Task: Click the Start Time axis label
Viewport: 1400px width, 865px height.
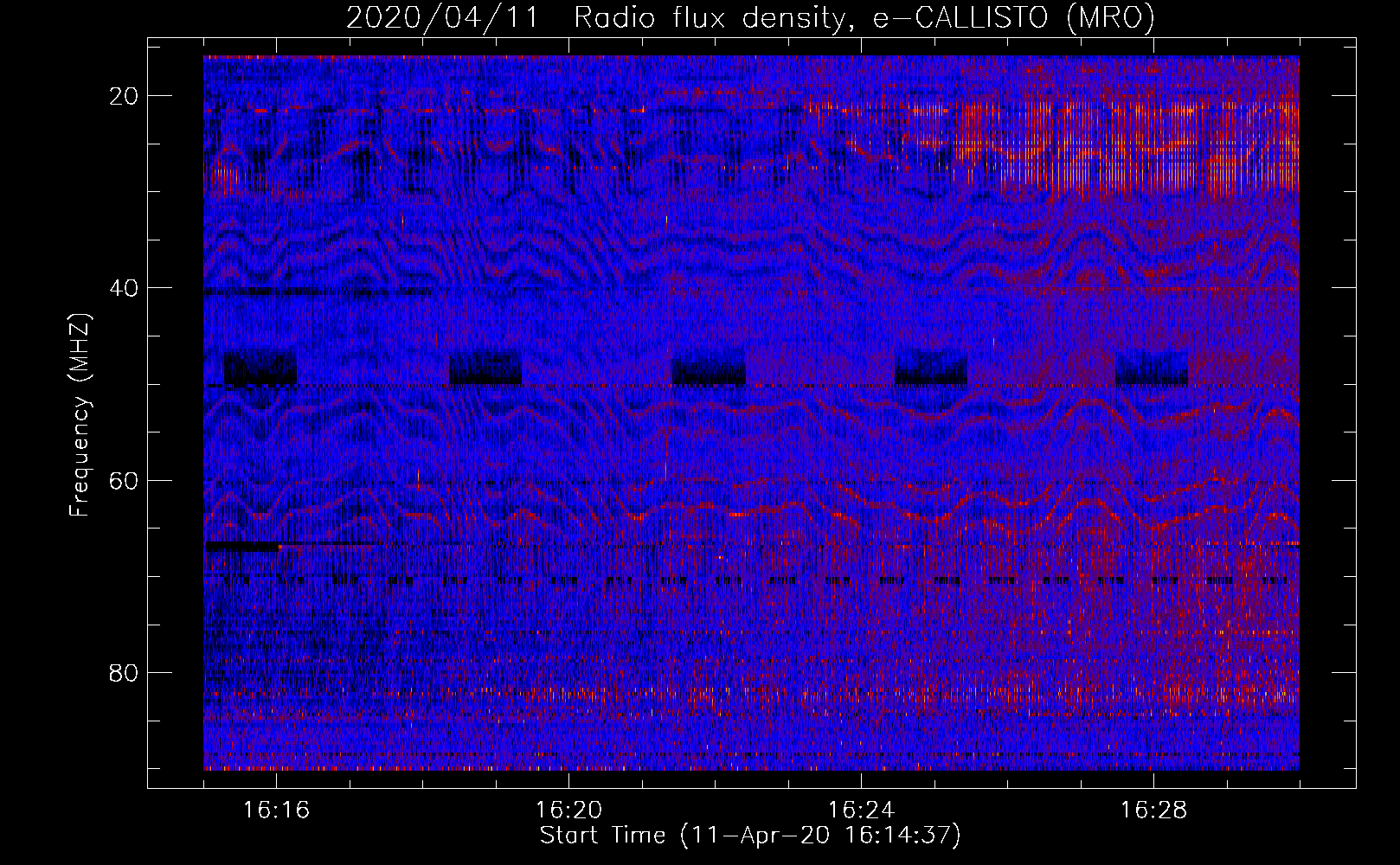Action: click(x=750, y=836)
